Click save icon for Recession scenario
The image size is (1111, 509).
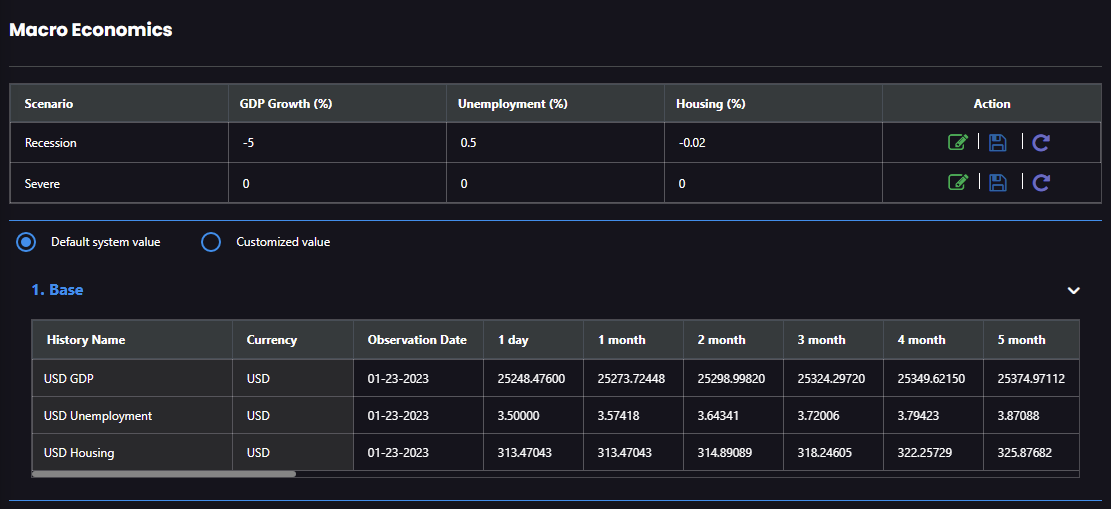[x=997, y=142]
